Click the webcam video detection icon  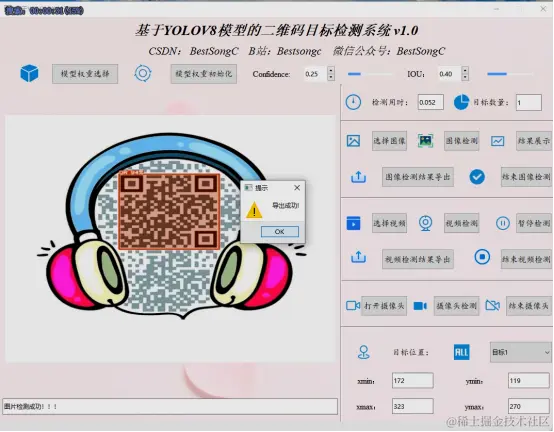tap(425, 223)
